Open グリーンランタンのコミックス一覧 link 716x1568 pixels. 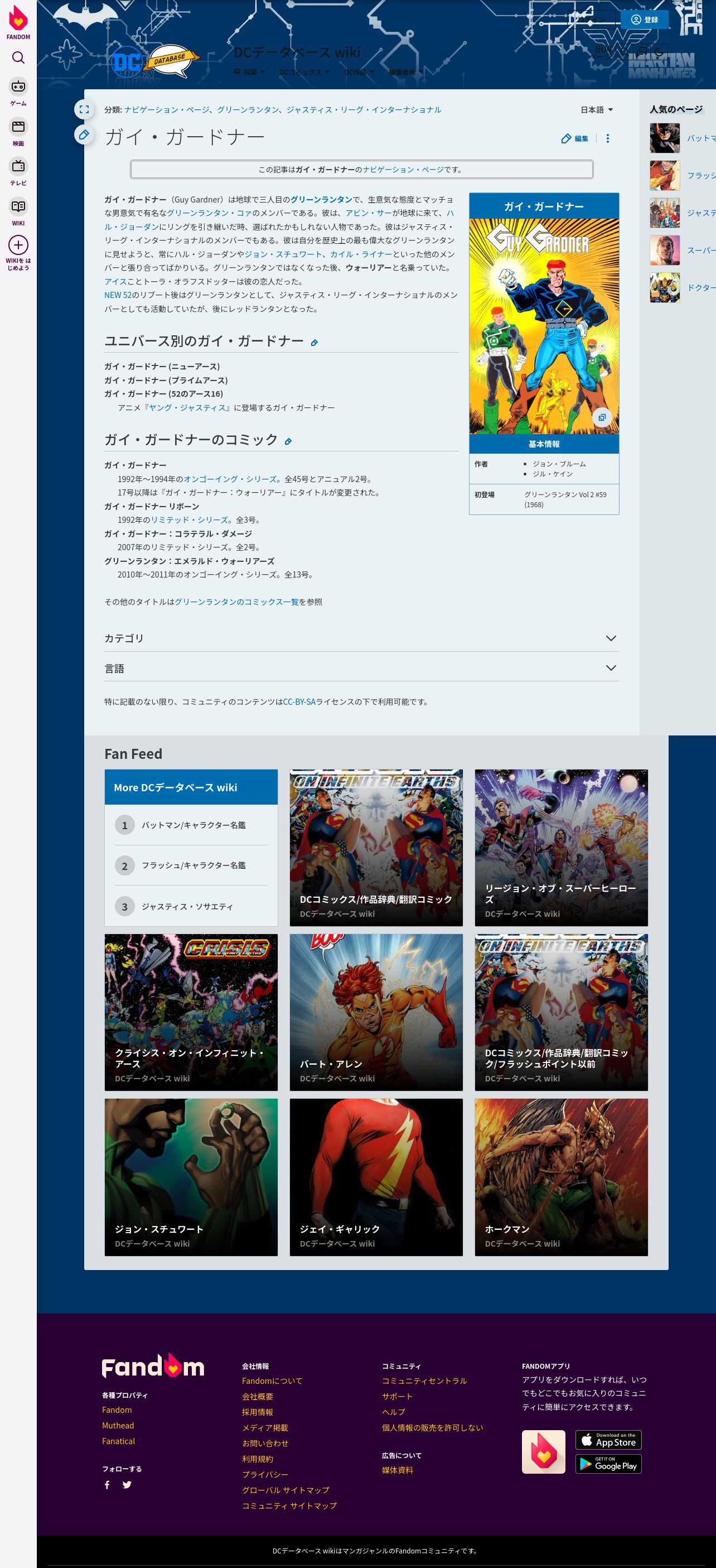pos(236,602)
